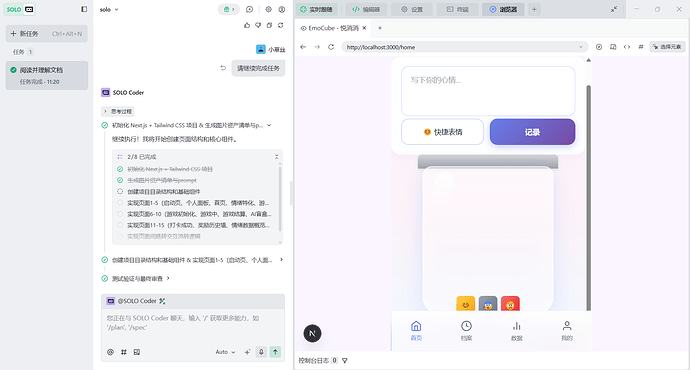Switch to the 浏览器 browser tab
Viewport: 690px width, 370px height.
click(503, 9)
